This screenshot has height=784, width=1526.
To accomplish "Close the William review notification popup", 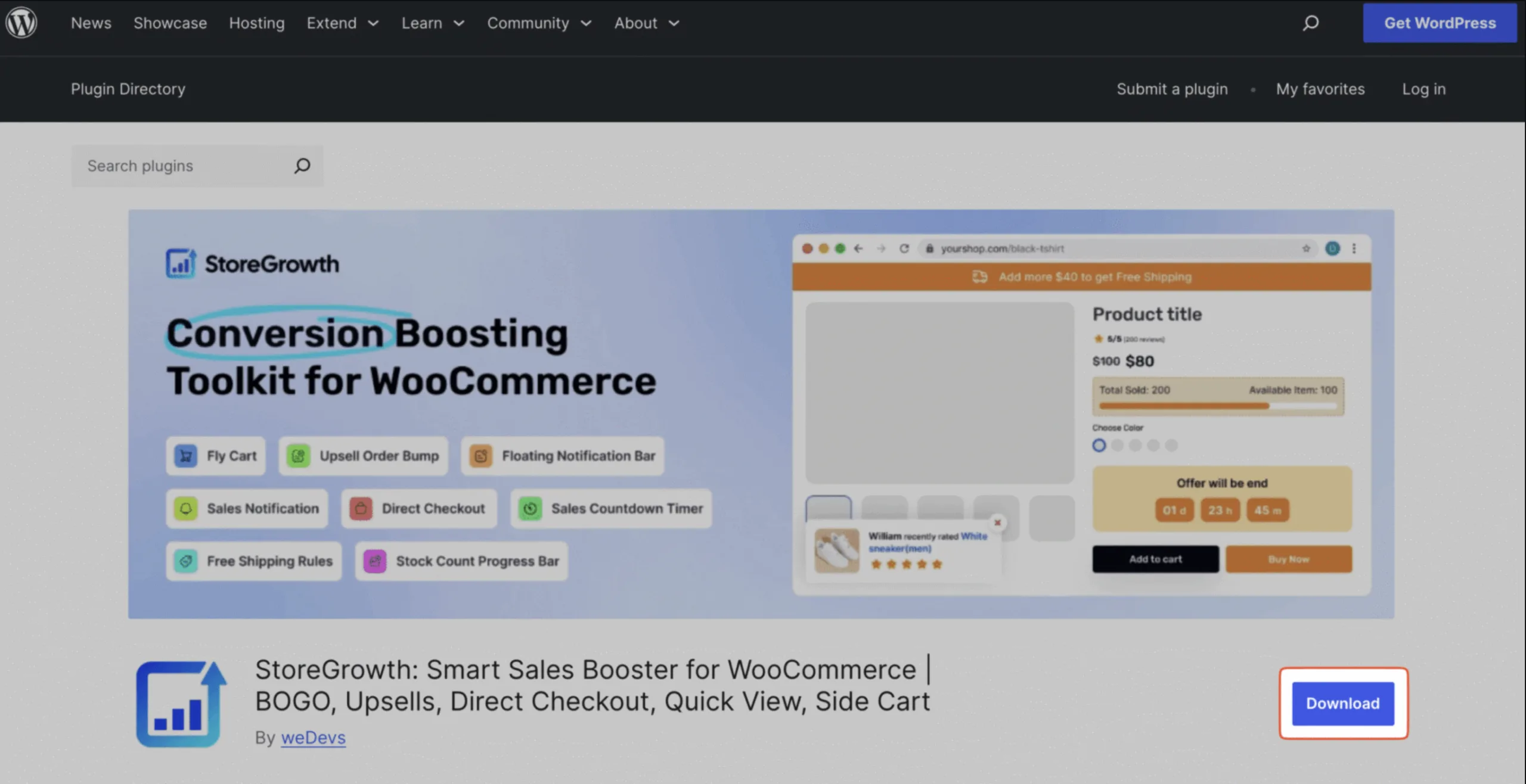I will (x=997, y=522).
